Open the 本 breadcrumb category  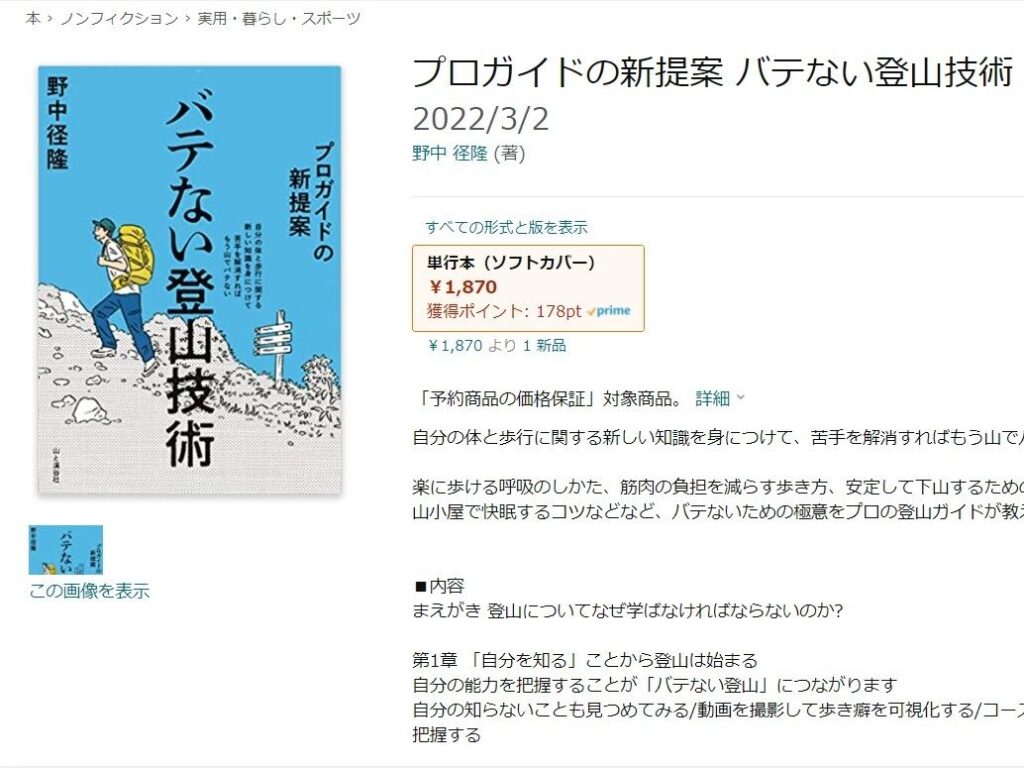pos(33,18)
